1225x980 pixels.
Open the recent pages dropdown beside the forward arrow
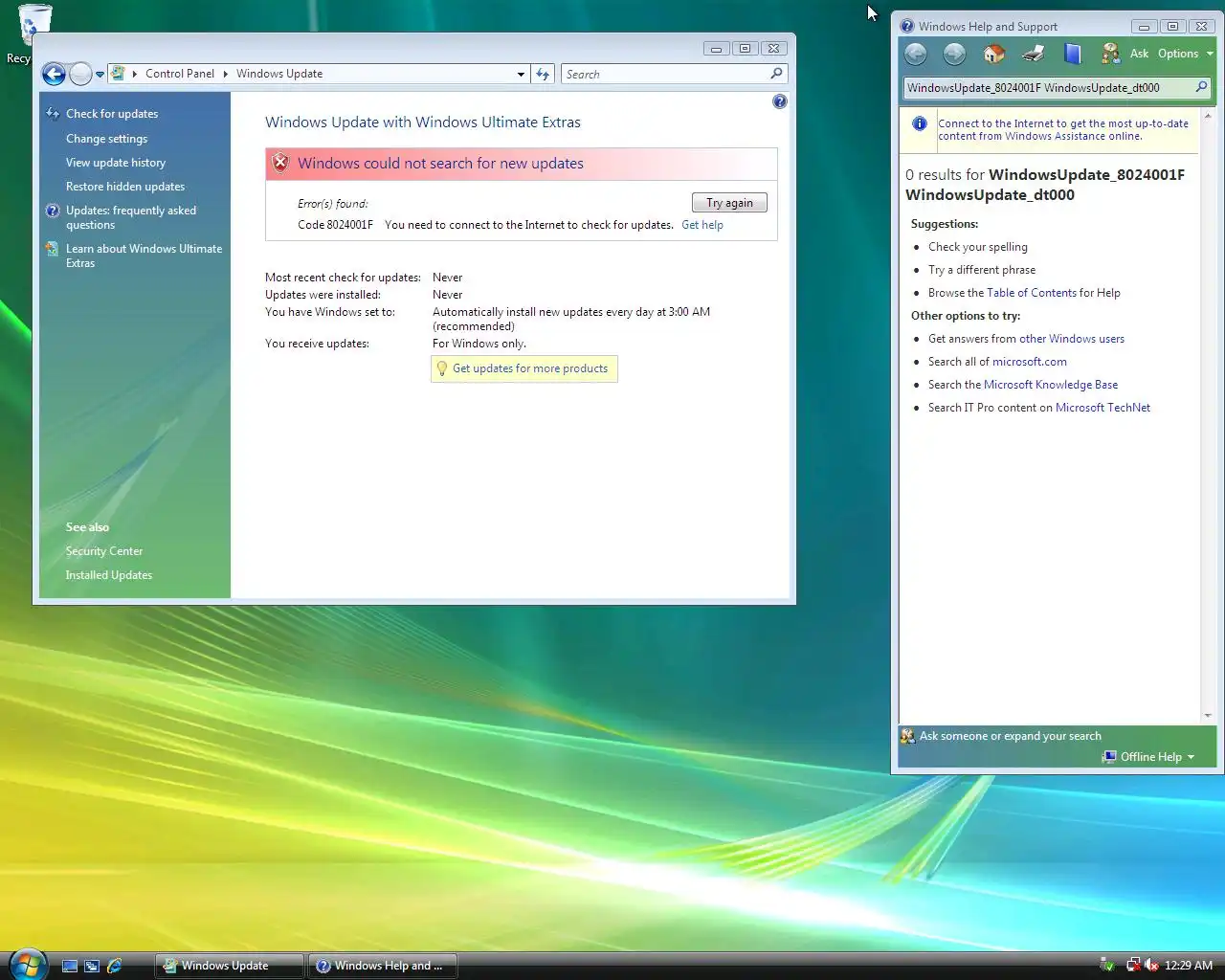point(100,75)
